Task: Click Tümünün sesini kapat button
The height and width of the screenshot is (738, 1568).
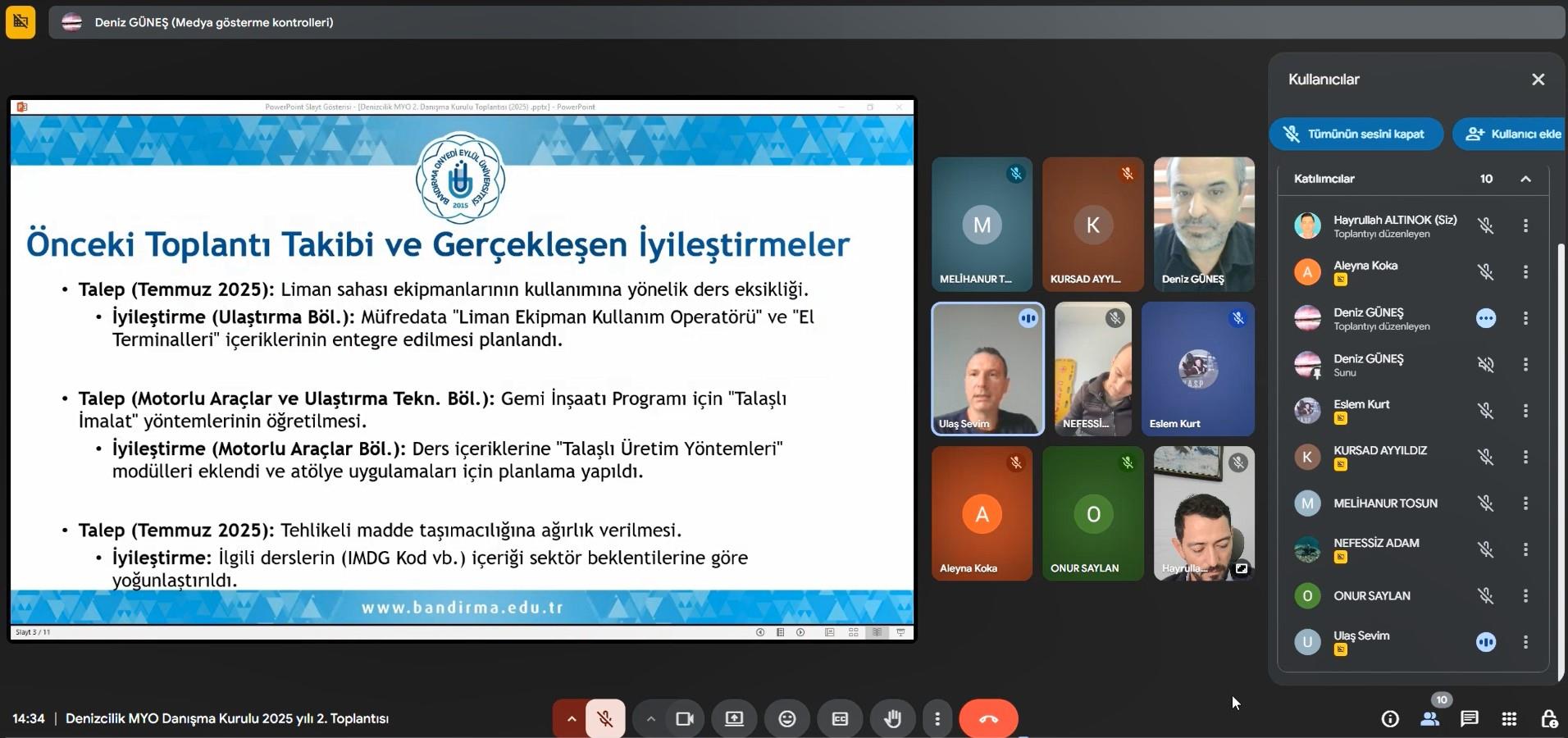Action: tap(1356, 134)
